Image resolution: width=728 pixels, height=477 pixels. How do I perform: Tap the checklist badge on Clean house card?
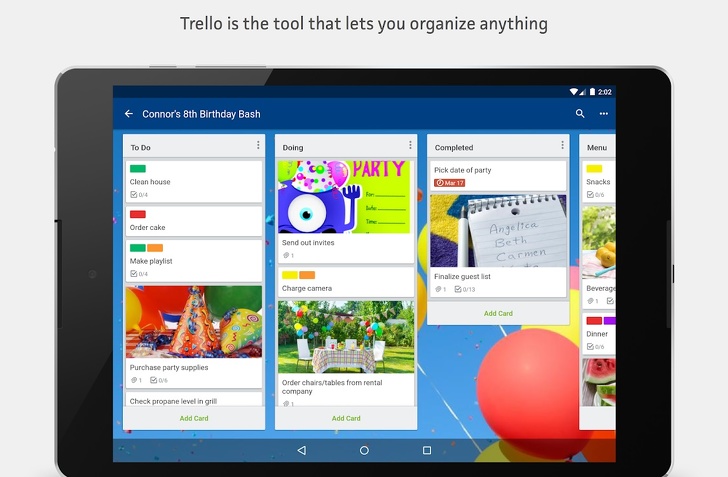tap(139, 195)
